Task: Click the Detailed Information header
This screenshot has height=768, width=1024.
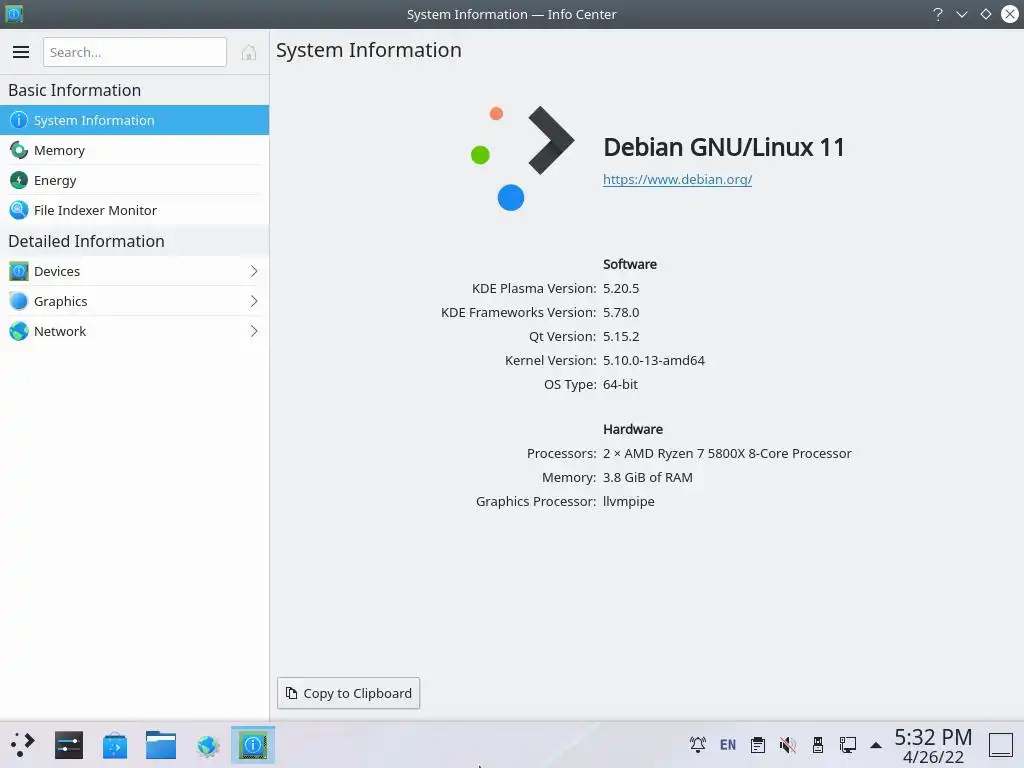Action: [x=86, y=241]
